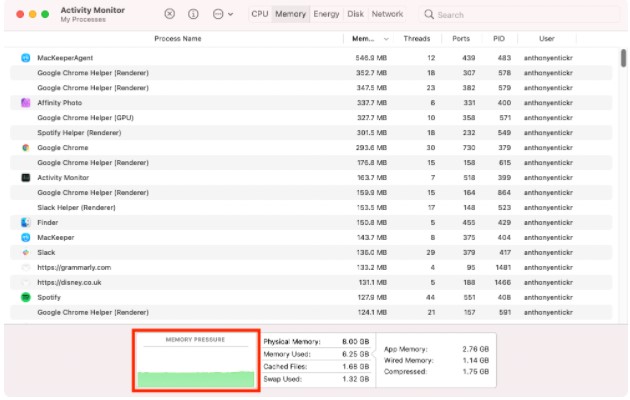Click the Google Chrome app icon
The height and width of the screenshot is (400, 630).
click(26, 148)
